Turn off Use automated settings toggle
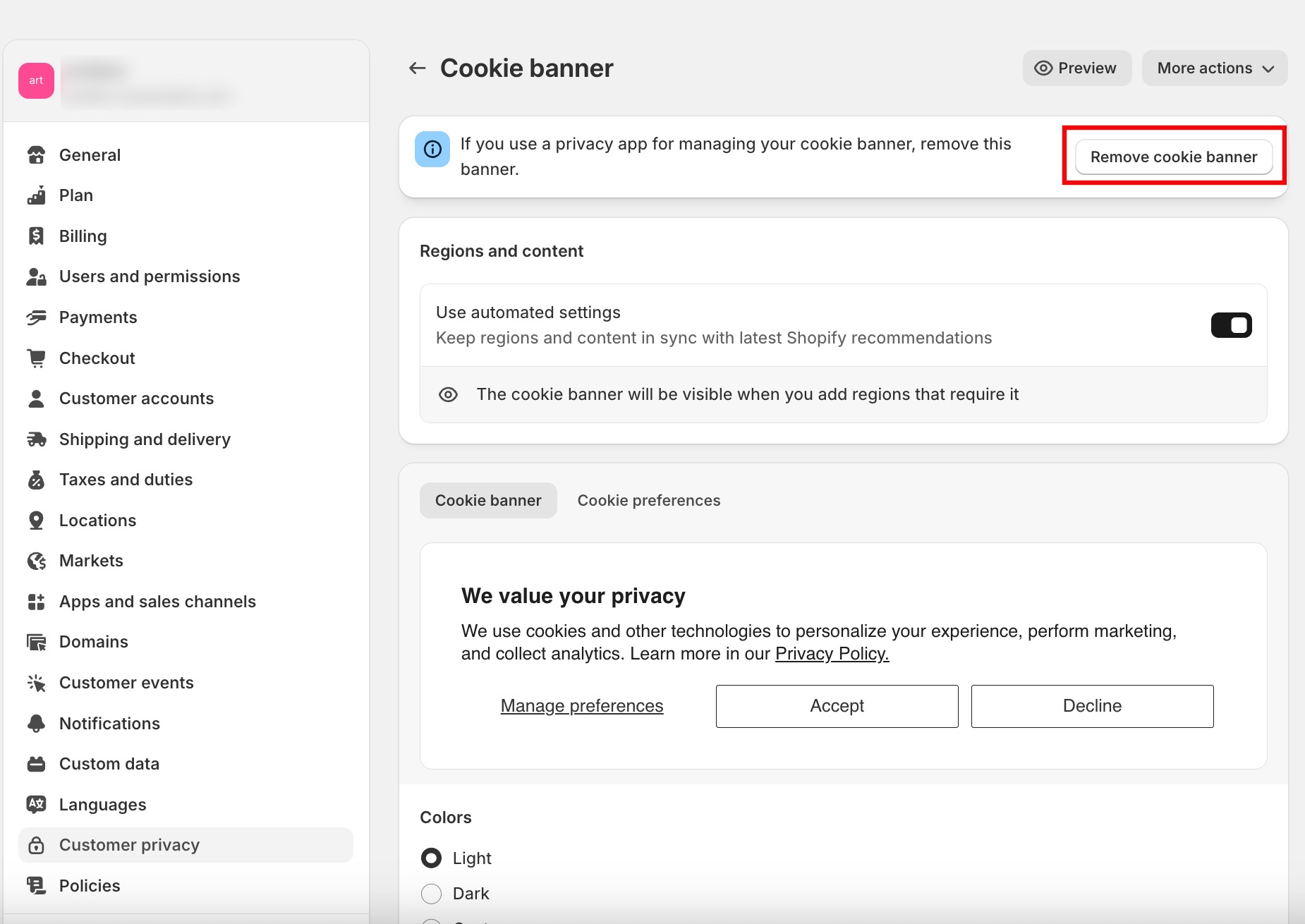This screenshot has height=924, width=1305. 1231,325
